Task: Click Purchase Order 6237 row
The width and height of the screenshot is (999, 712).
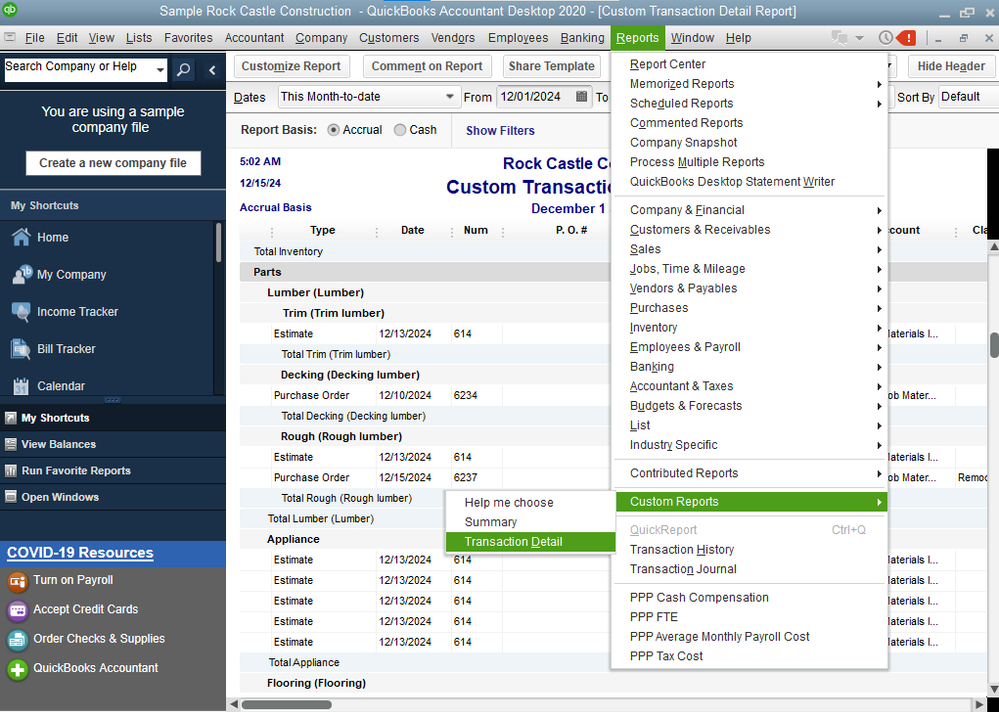Action: tap(427, 478)
